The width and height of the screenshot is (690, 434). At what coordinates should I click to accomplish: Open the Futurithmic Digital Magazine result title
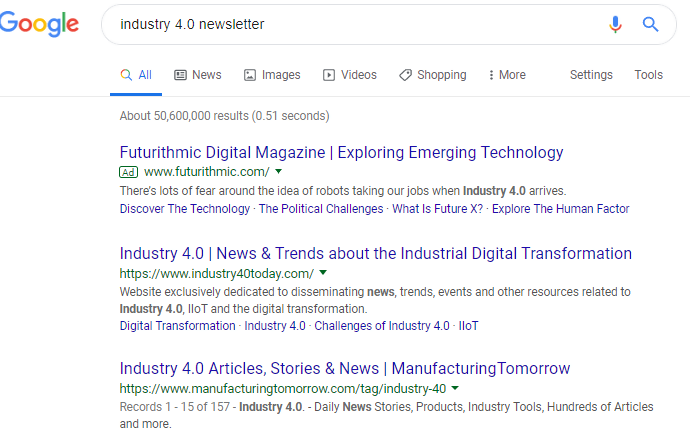[x=341, y=152]
